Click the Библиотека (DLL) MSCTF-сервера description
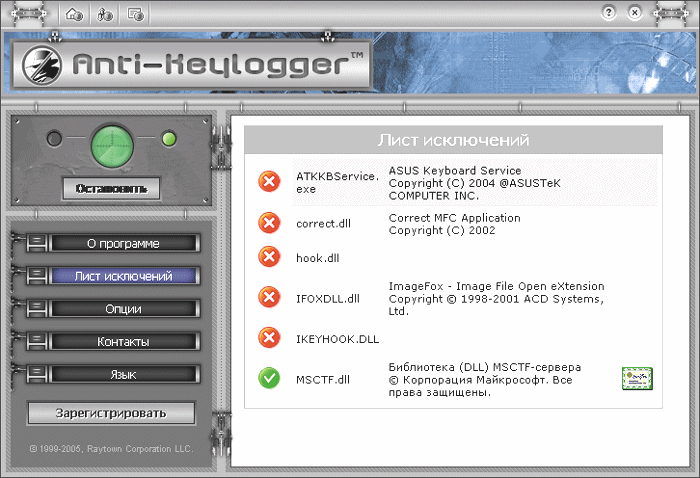The image size is (700, 478). pyautogui.click(x=485, y=380)
